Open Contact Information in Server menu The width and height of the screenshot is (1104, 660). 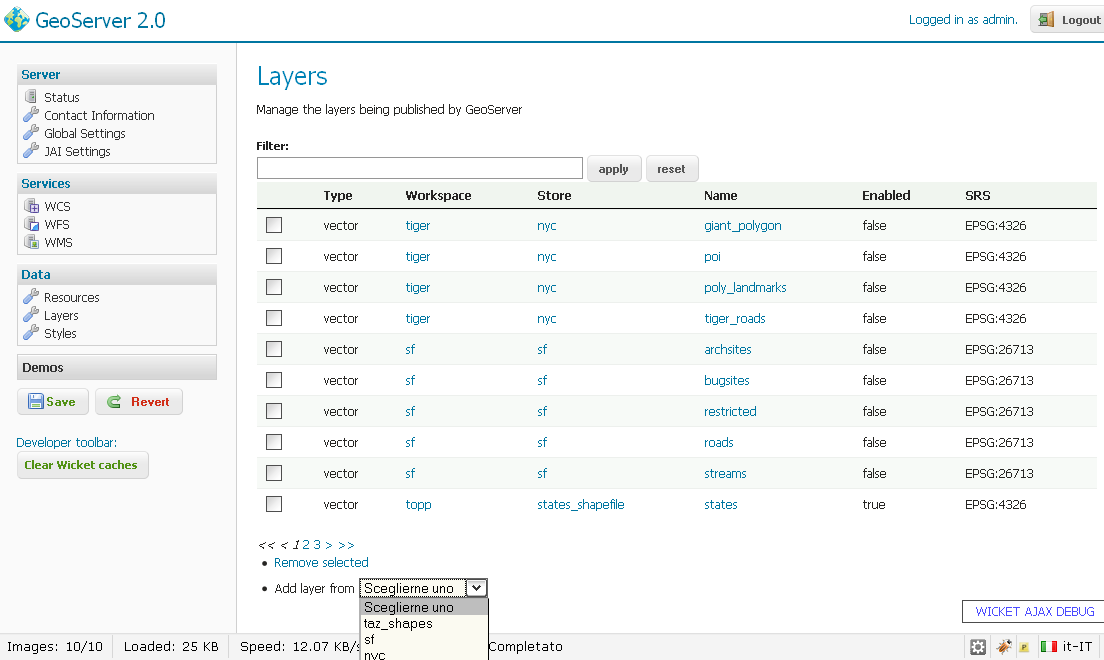click(99, 116)
